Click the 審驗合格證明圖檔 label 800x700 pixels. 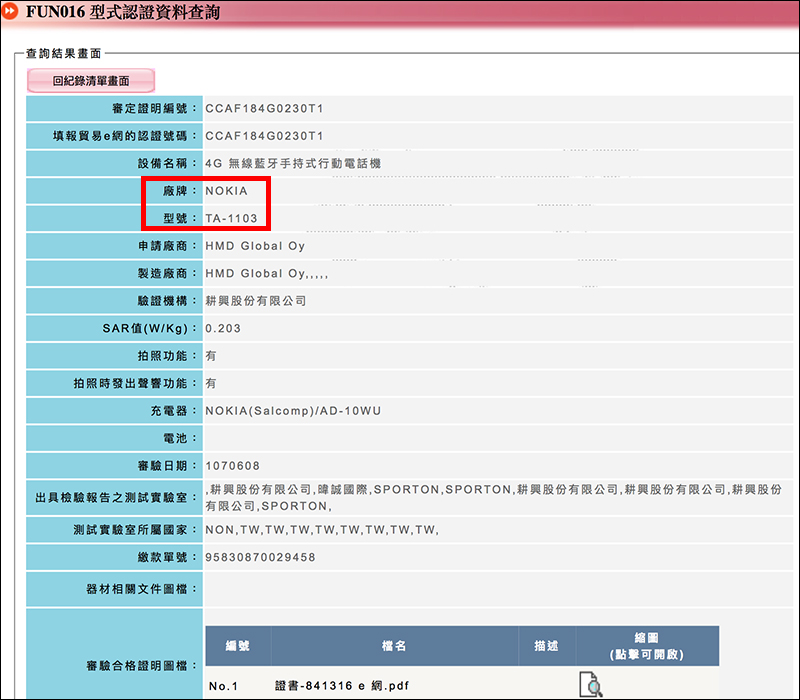point(141,666)
